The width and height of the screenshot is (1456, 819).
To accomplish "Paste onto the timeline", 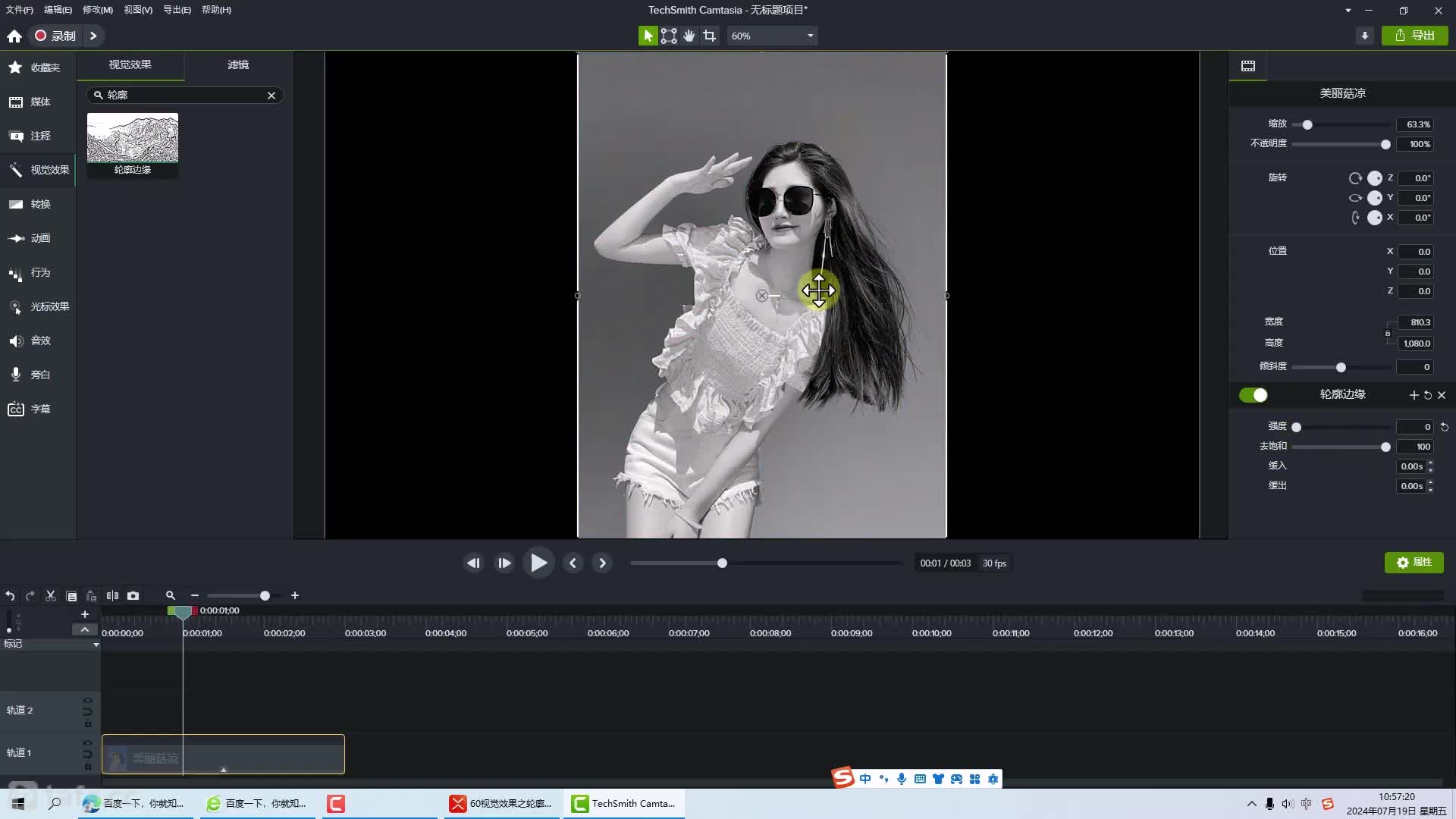I will 92,596.
